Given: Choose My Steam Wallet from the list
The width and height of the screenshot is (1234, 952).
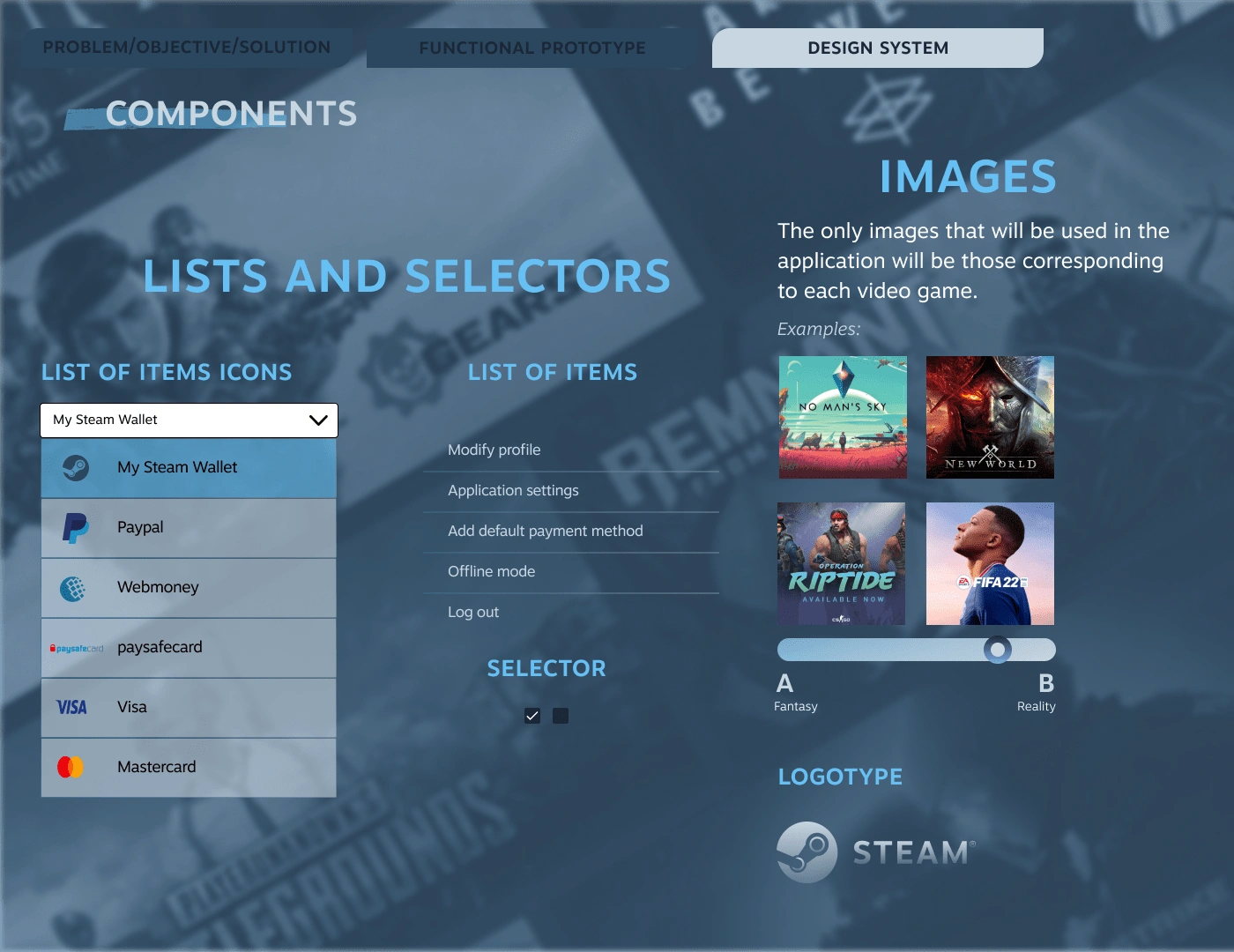Looking at the screenshot, I should tap(189, 468).
